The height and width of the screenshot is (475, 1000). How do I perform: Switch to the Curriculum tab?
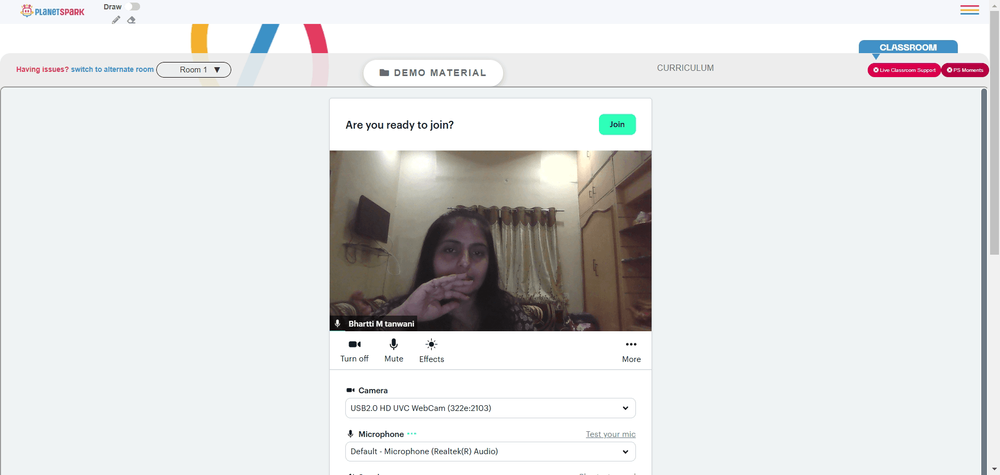[x=685, y=68]
